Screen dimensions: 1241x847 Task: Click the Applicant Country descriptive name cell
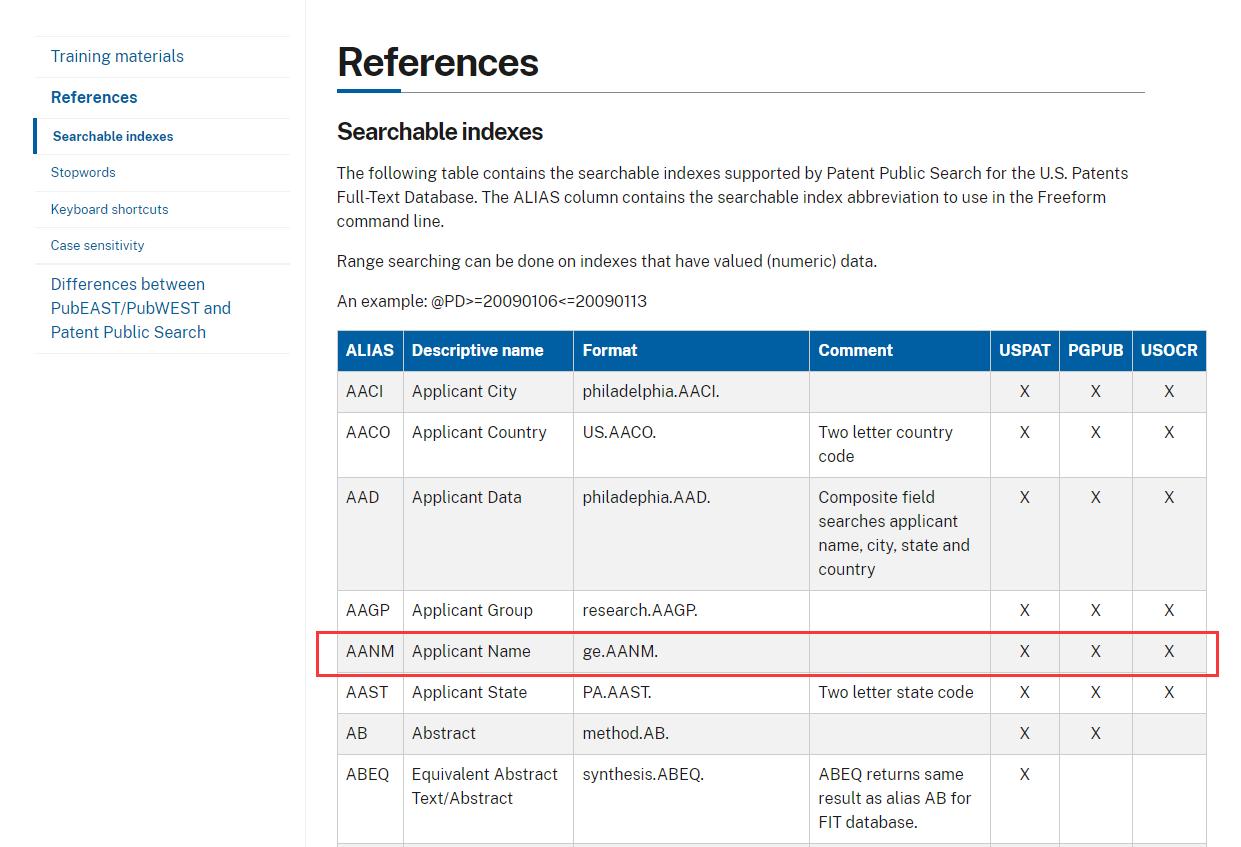point(479,432)
